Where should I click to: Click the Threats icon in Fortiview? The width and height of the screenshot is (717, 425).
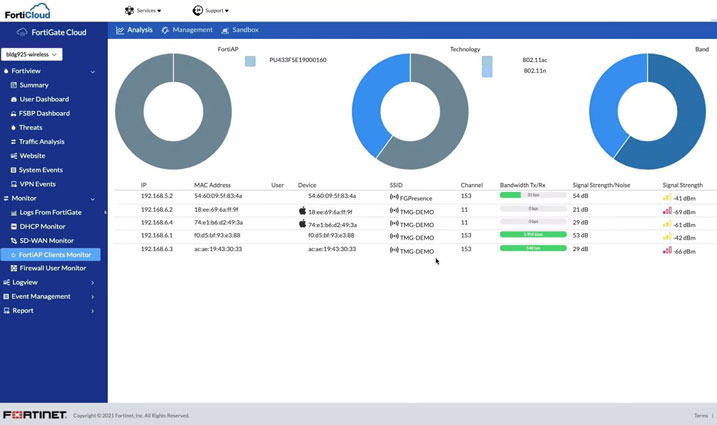(x=13, y=128)
